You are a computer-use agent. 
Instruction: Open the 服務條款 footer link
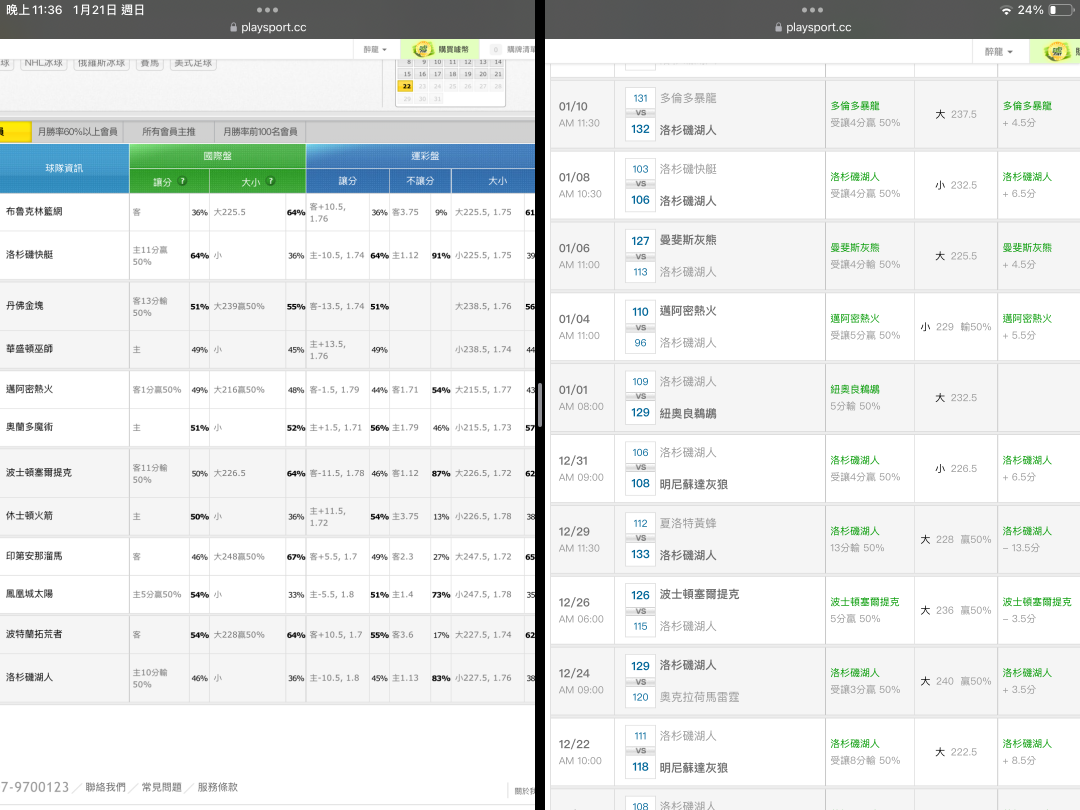(x=218, y=787)
